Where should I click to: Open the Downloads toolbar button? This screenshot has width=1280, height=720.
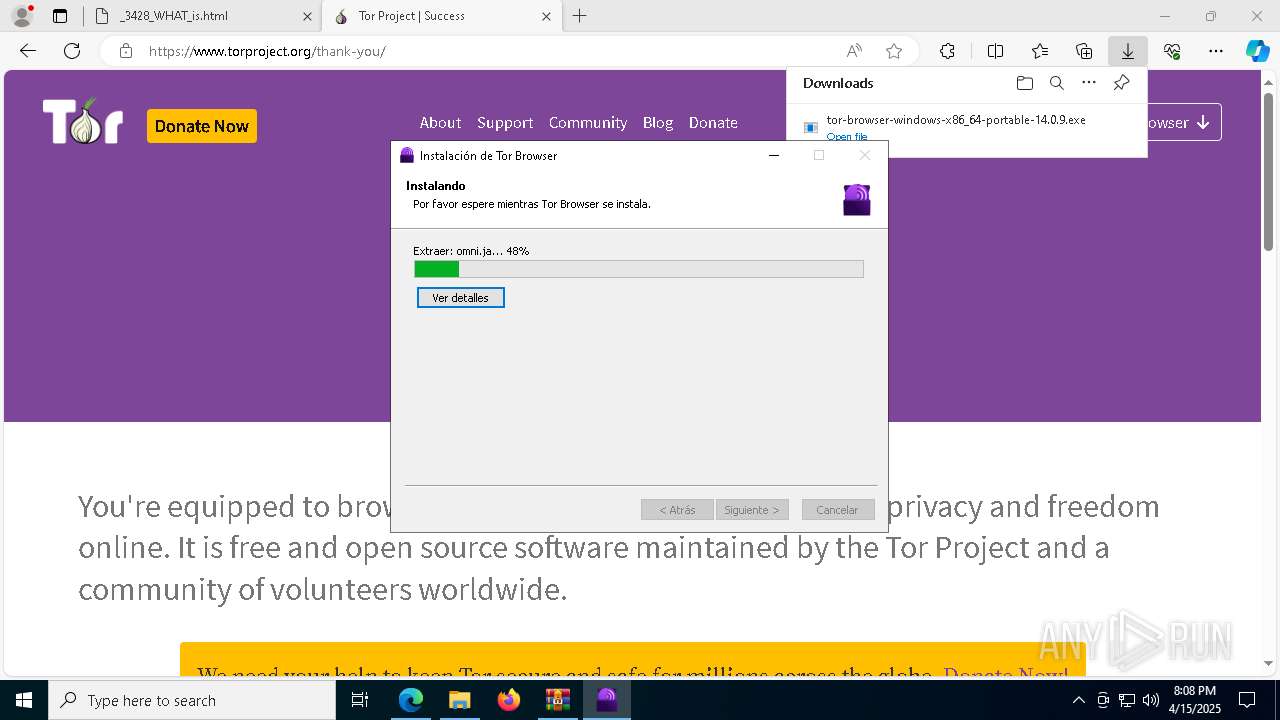pyautogui.click(x=1128, y=51)
